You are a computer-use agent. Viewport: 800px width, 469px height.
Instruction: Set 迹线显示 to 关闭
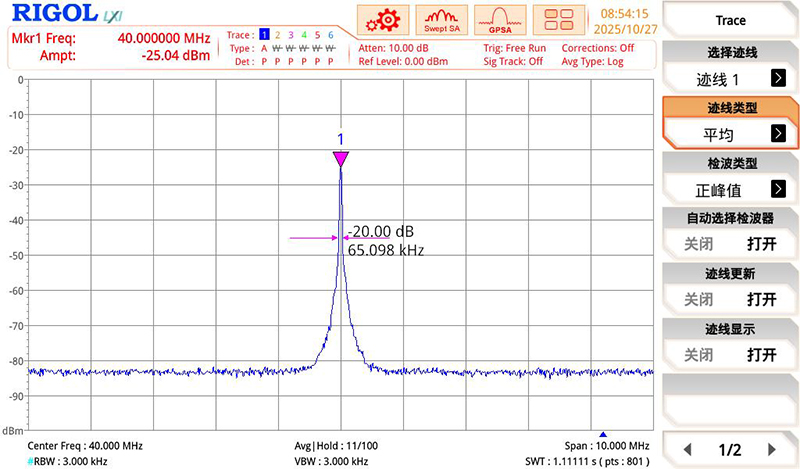pyautogui.click(x=698, y=355)
